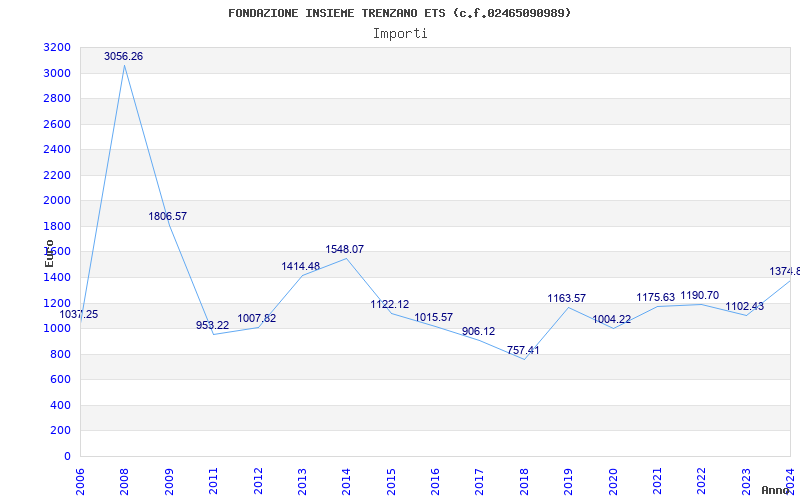800x500 pixels.
Task: Click the 757.41 data label
Action: tap(523, 351)
